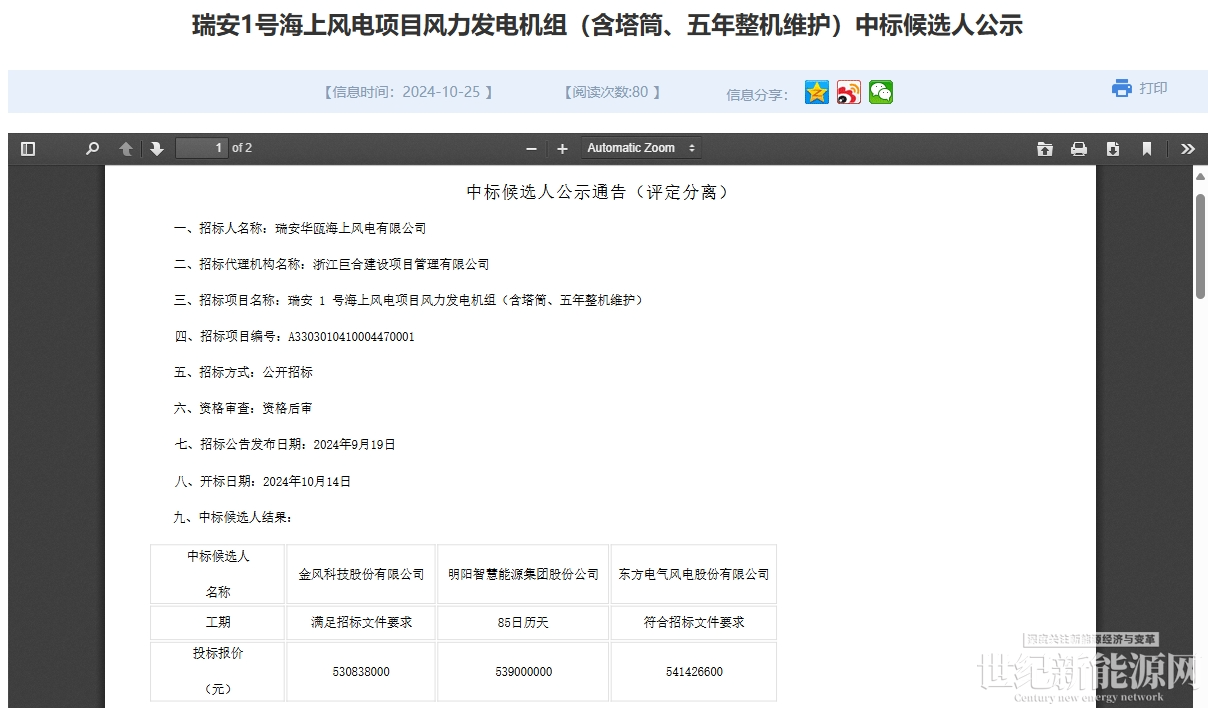The width and height of the screenshot is (1208, 708).
Task: Click the bookmark current view icon
Action: click(1147, 149)
